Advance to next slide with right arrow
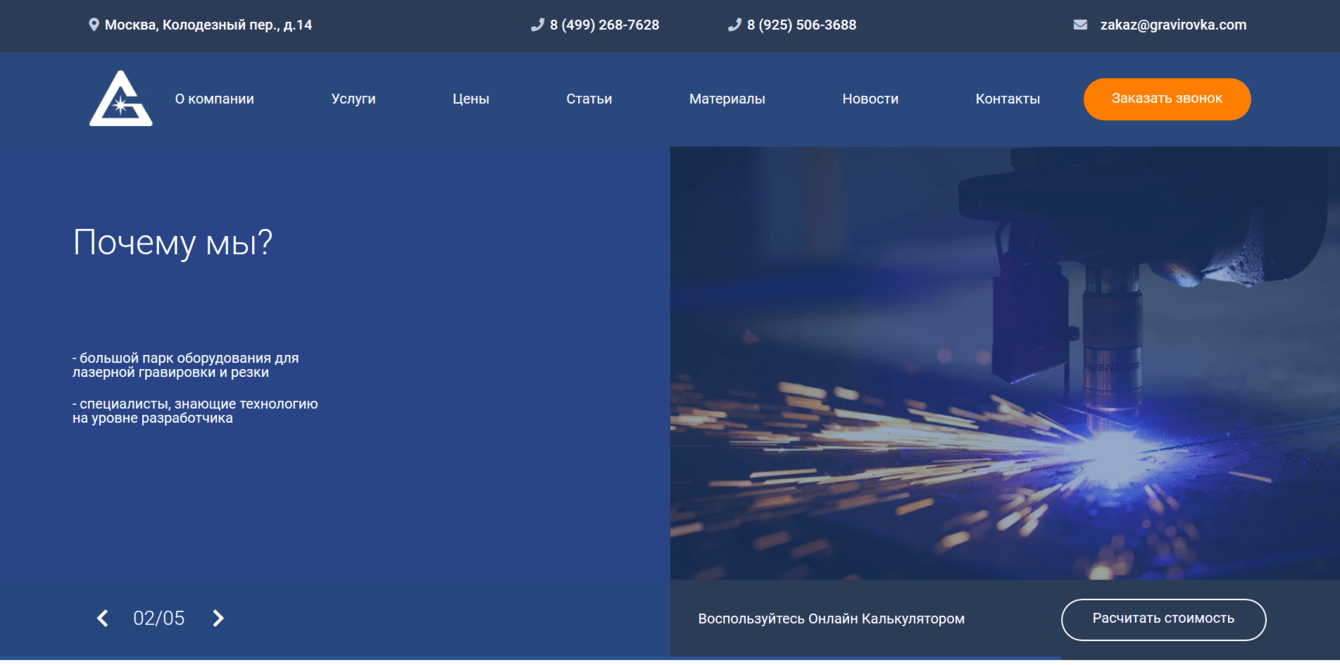The width and height of the screenshot is (1340, 665). click(x=218, y=618)
